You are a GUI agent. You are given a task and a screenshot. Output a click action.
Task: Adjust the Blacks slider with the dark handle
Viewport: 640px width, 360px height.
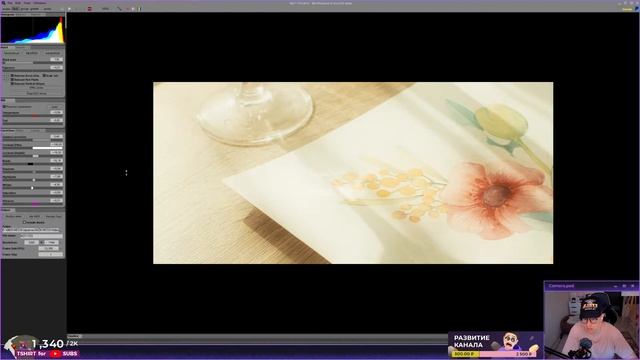33,164
